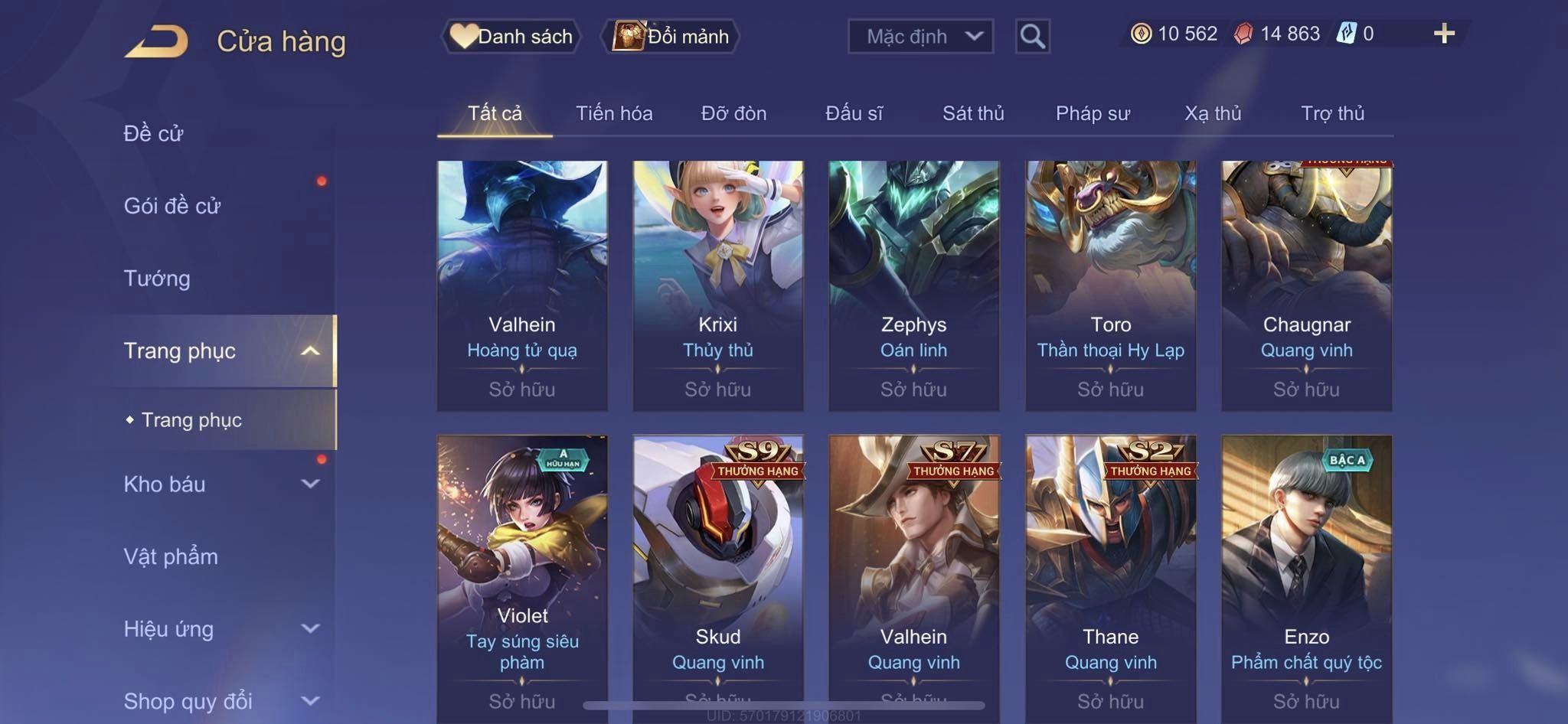Open the Tướng sidebar menu

pyautogui.click(x=157, y=279)
